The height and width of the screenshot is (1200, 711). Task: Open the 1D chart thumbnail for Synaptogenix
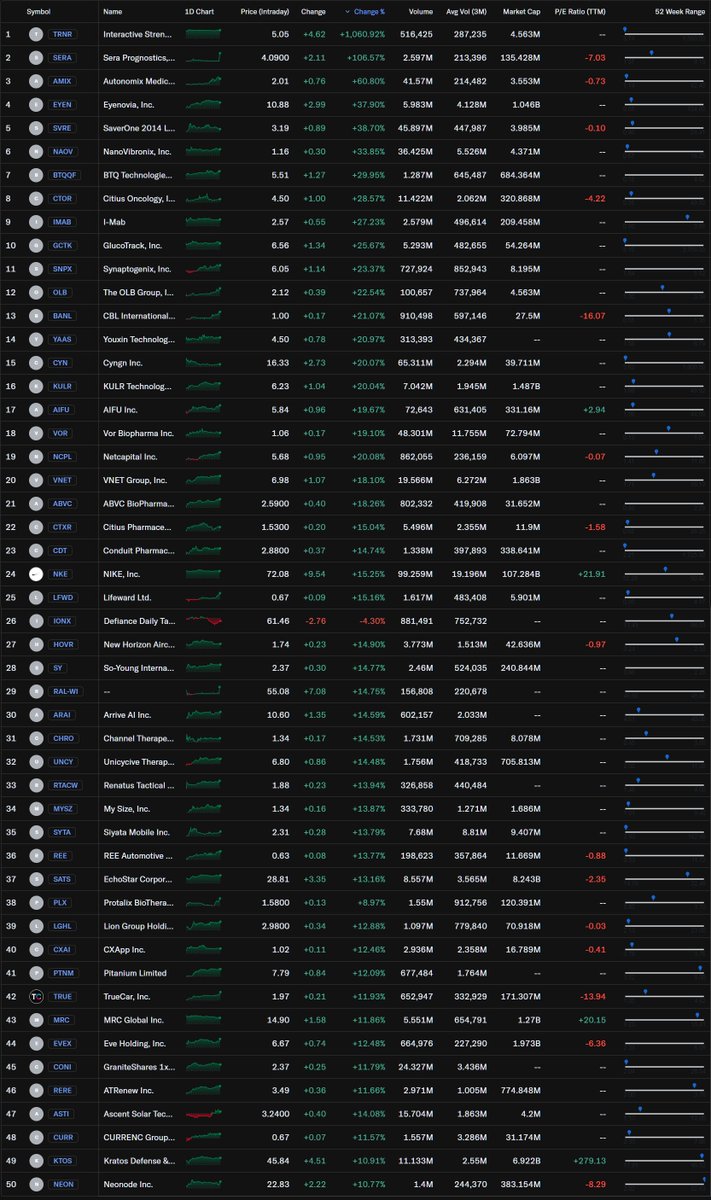pos(204,269)
